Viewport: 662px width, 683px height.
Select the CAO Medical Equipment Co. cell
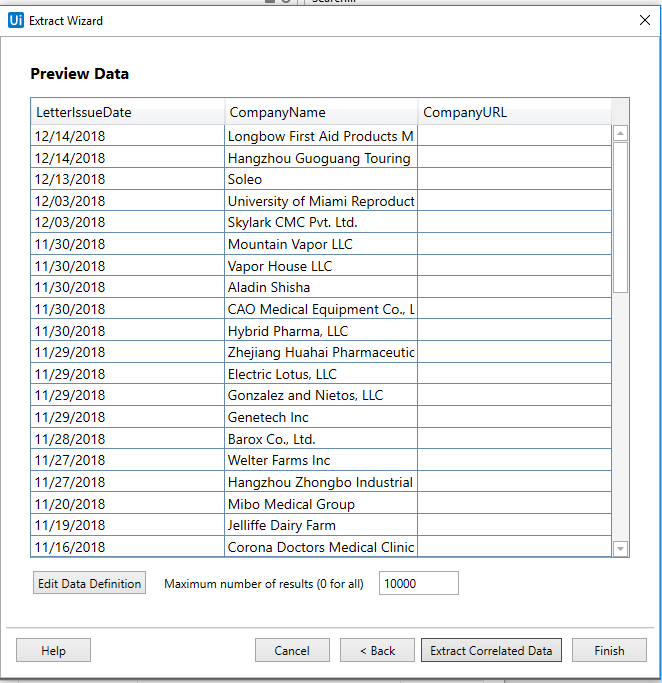(x=321, y=309)
